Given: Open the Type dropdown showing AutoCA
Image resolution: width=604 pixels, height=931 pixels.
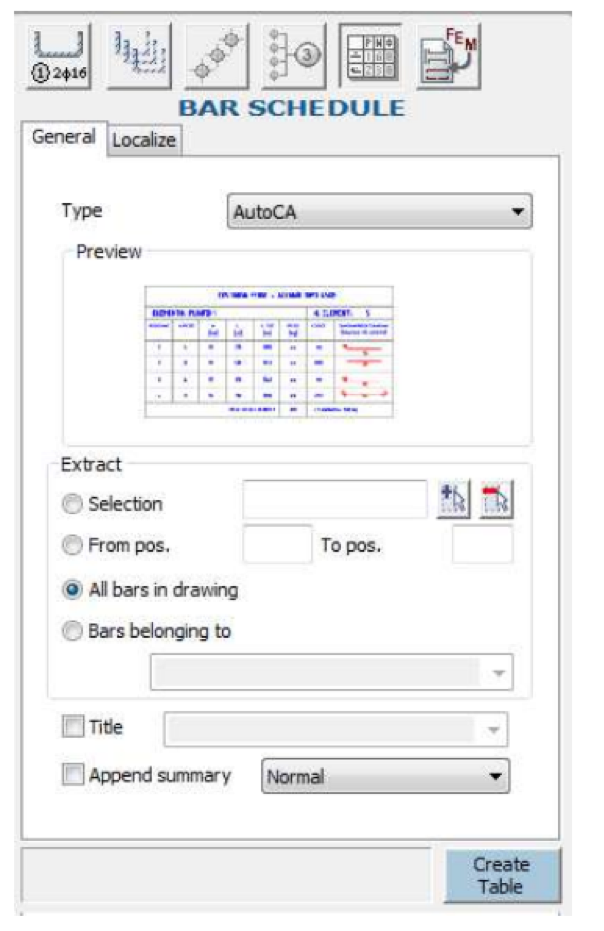Looking at the screenshot, I should click(379, 212).
